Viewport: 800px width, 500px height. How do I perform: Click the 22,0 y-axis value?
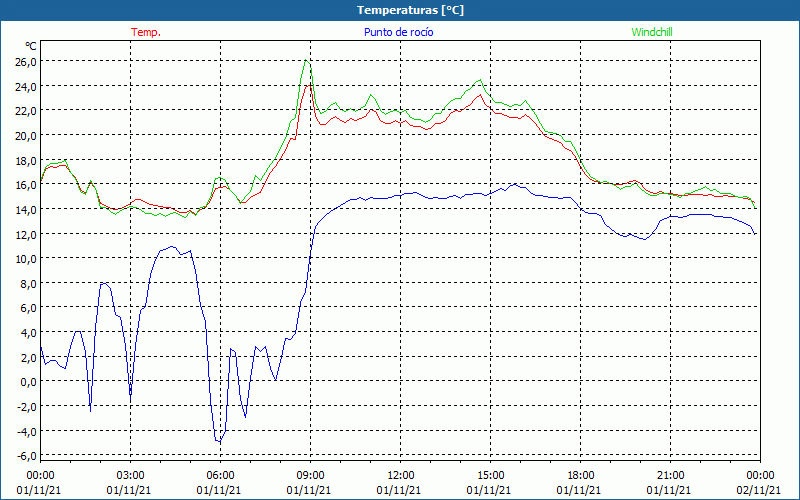[26, 111]
